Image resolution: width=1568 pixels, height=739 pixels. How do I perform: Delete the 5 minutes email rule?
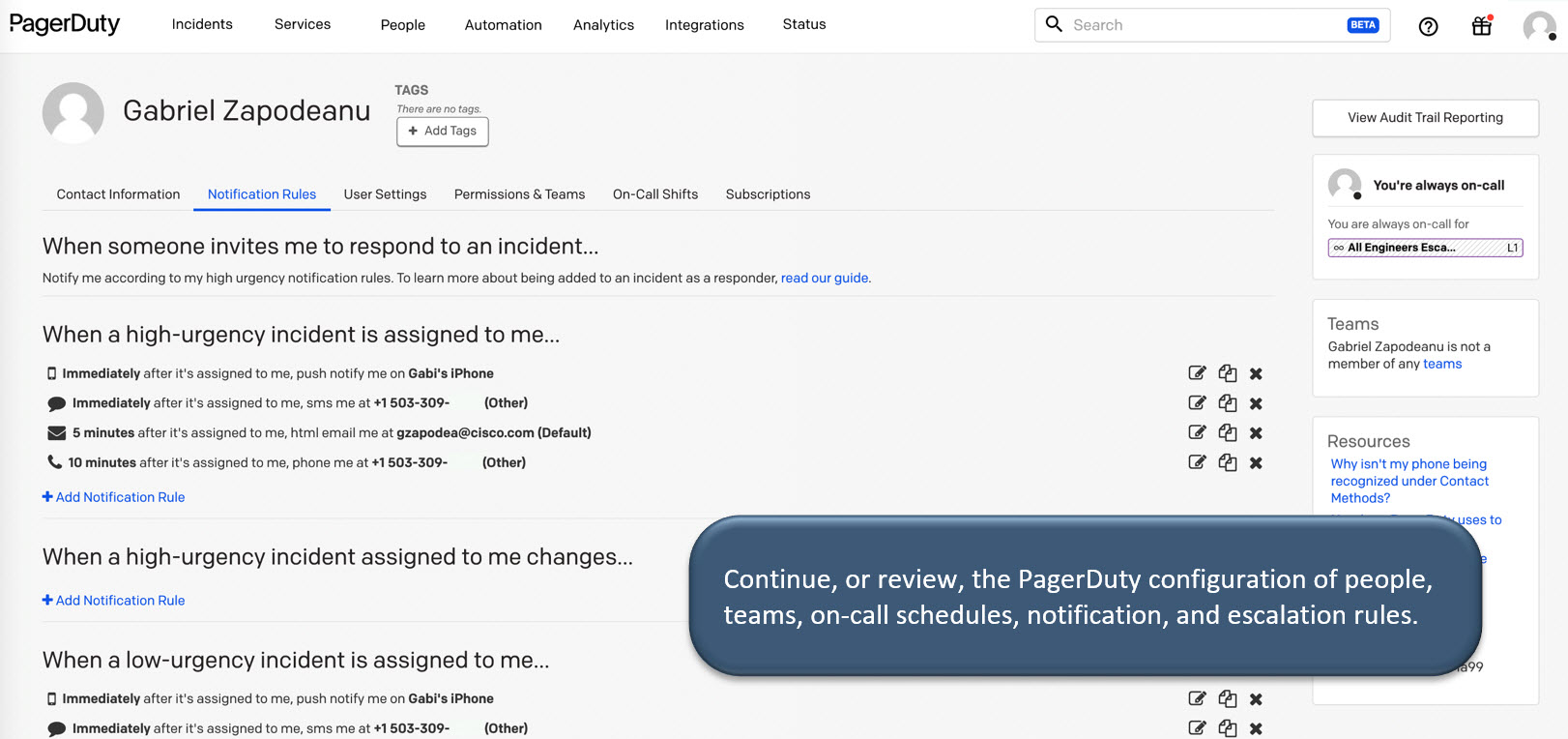pos(1256,433)
